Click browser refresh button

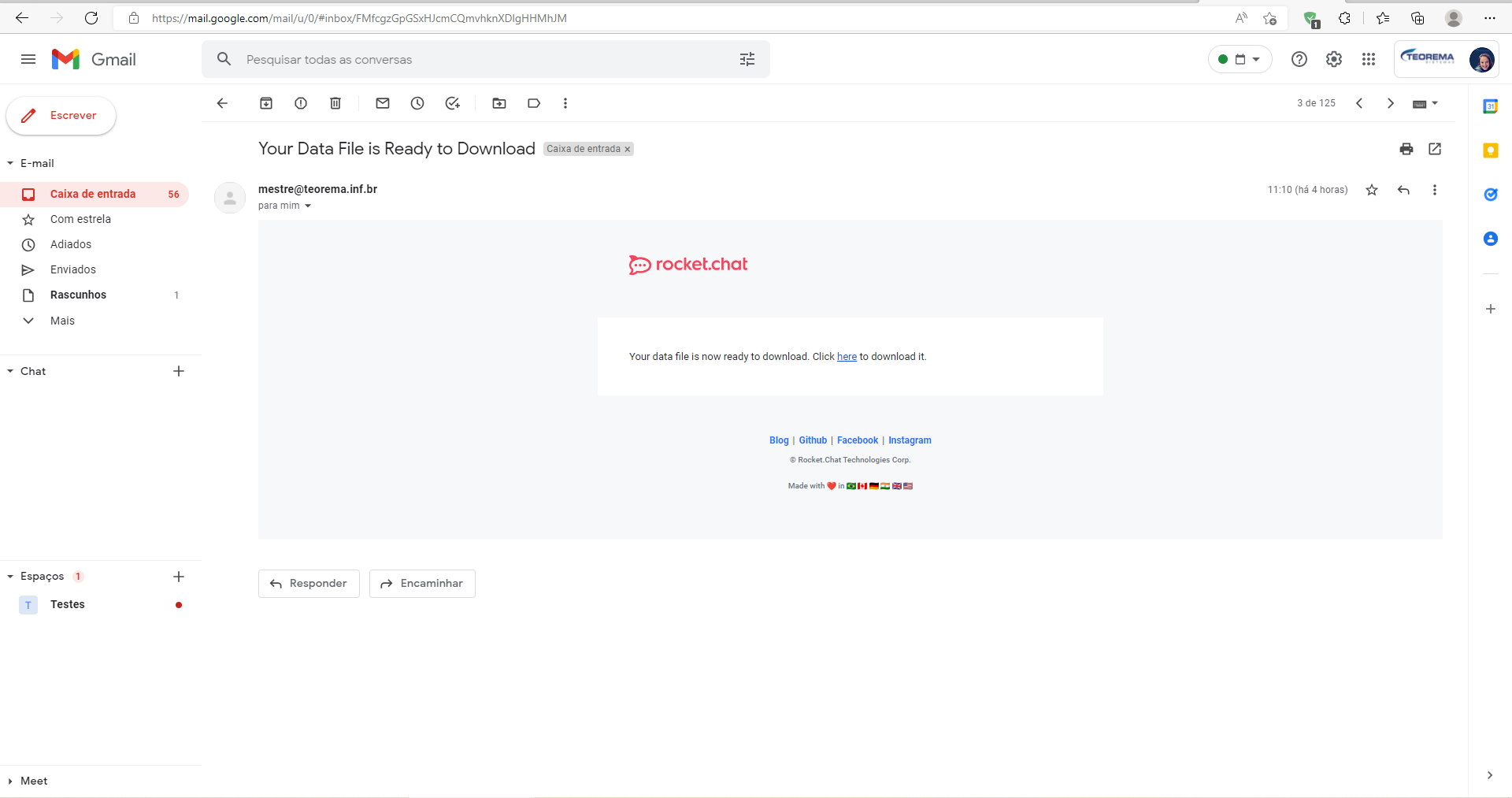[91, 18]
